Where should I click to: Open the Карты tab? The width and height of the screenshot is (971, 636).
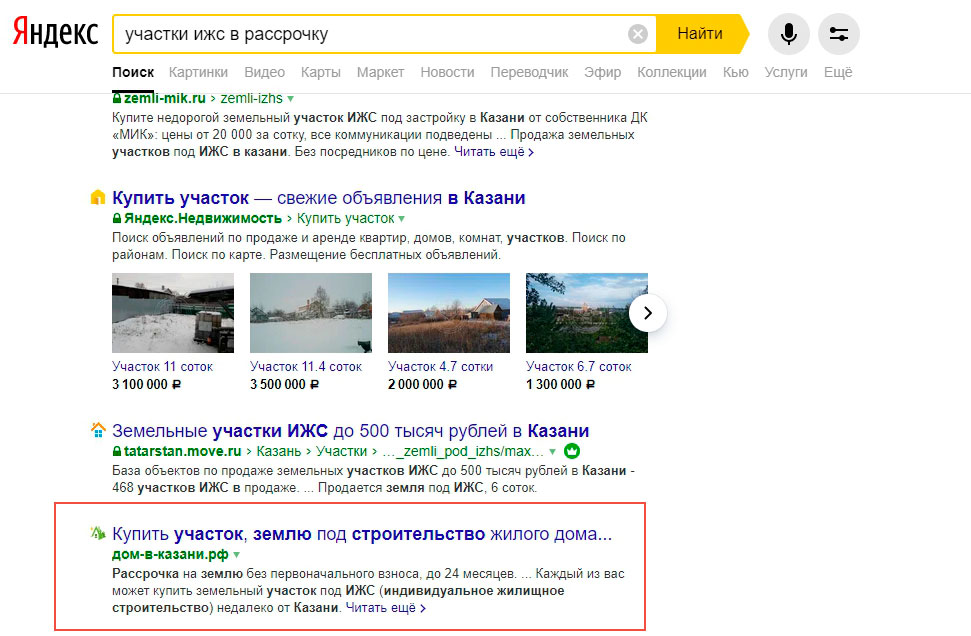[321, 72]
